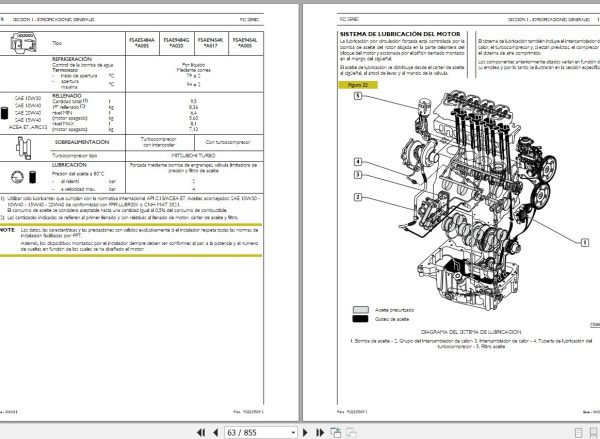Click the first engine model column header

(142, 43)
